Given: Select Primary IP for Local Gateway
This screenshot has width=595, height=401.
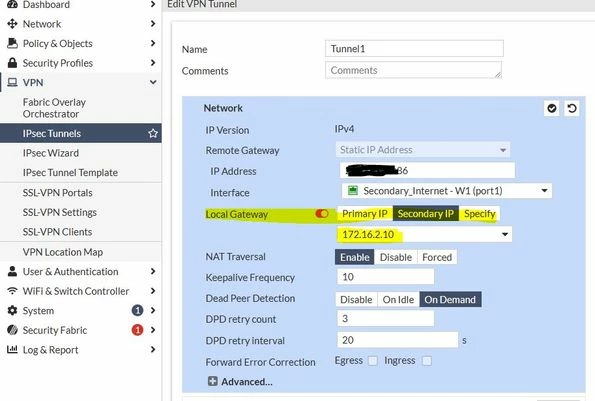Looking at the screenshot, I should pos(365,214).
